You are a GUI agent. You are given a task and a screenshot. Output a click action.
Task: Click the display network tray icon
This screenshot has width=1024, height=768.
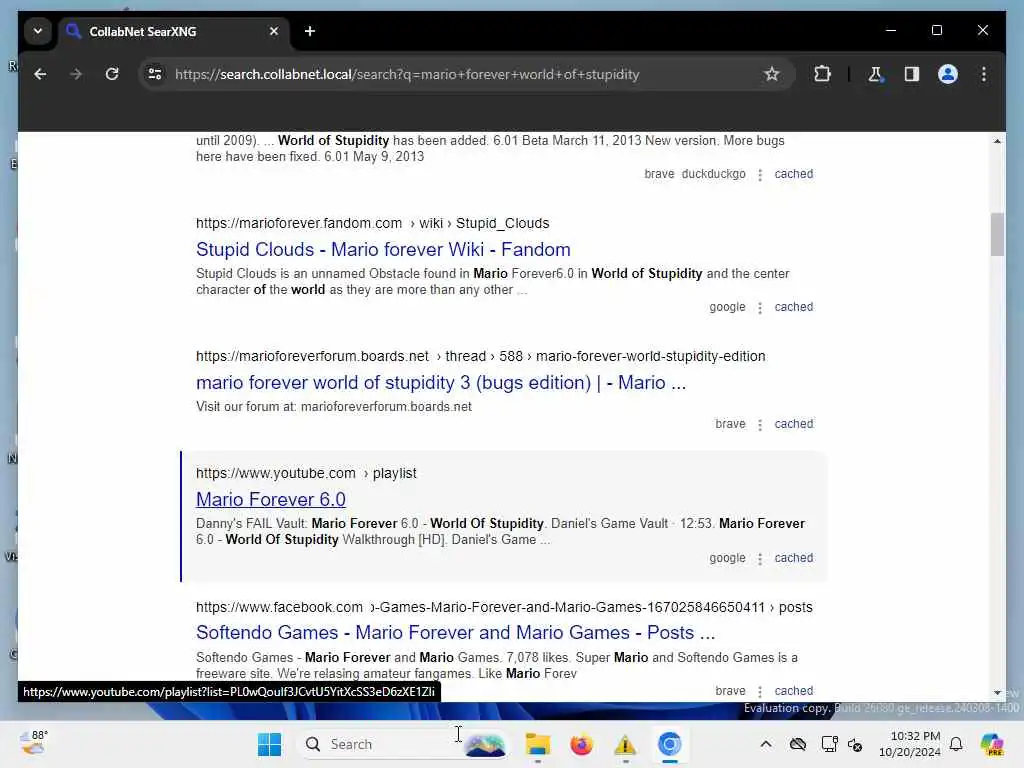tap(829, 744)
